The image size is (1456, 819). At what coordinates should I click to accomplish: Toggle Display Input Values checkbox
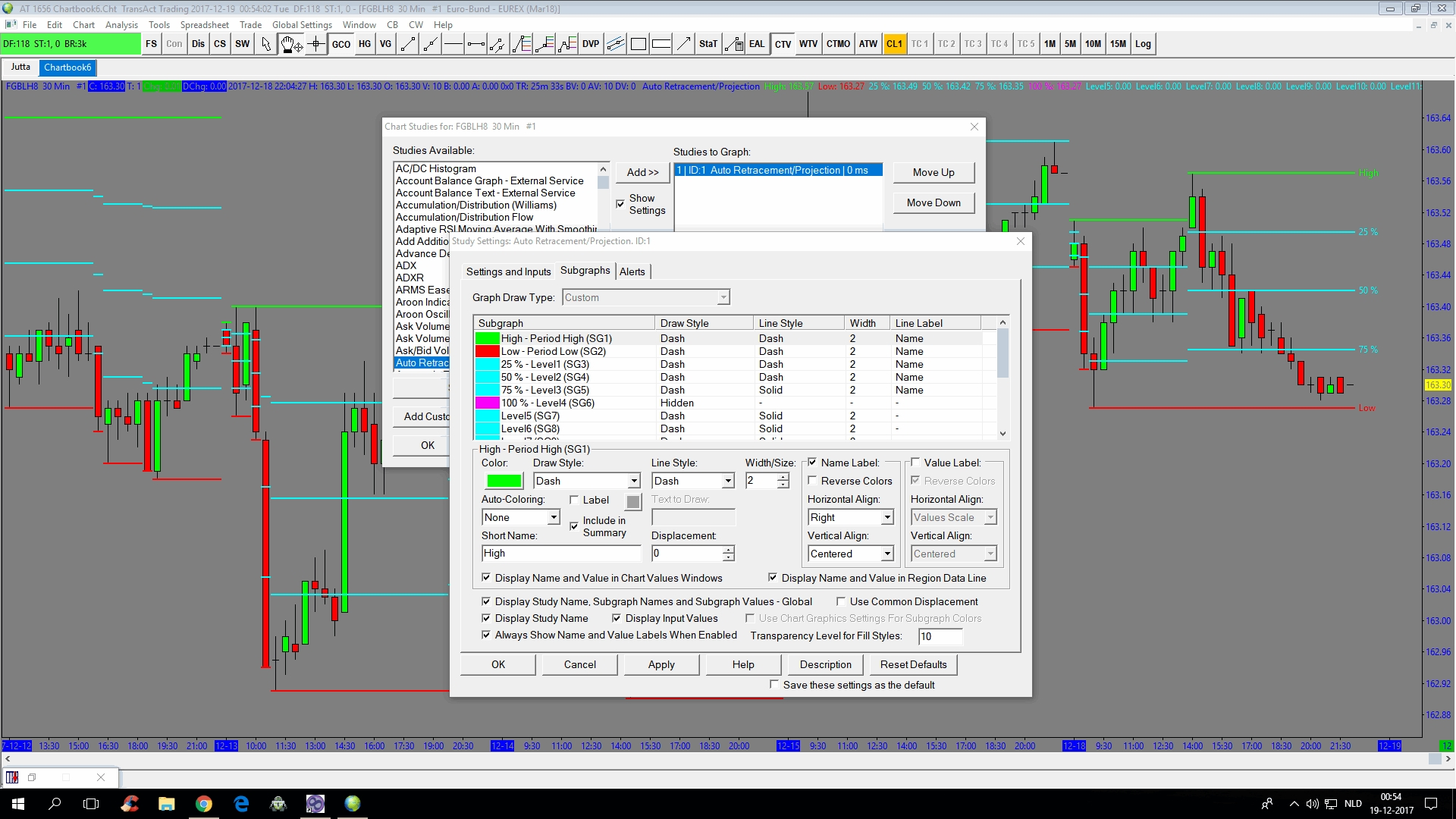617,618
